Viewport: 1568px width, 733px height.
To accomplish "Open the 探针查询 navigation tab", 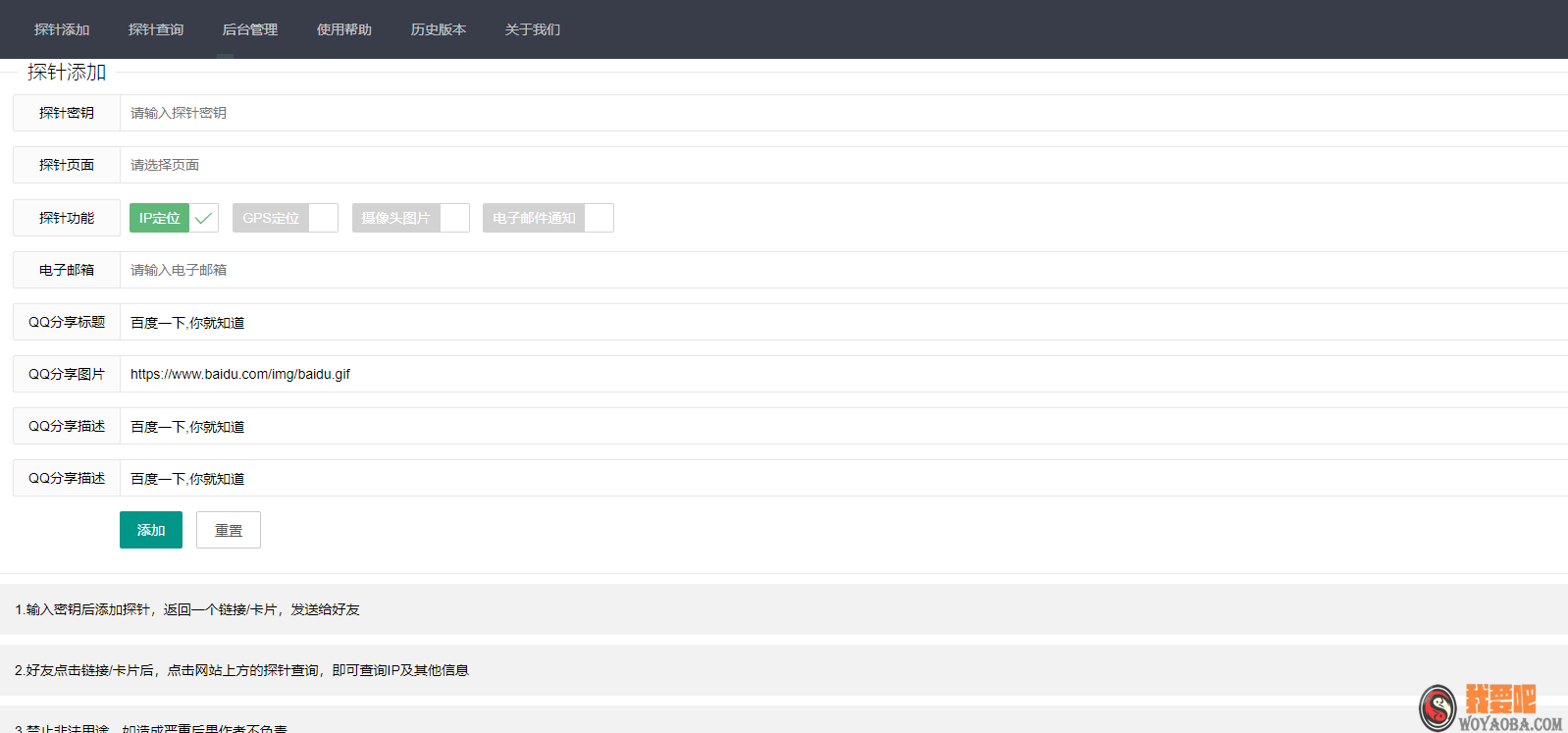I will [156, 29].
